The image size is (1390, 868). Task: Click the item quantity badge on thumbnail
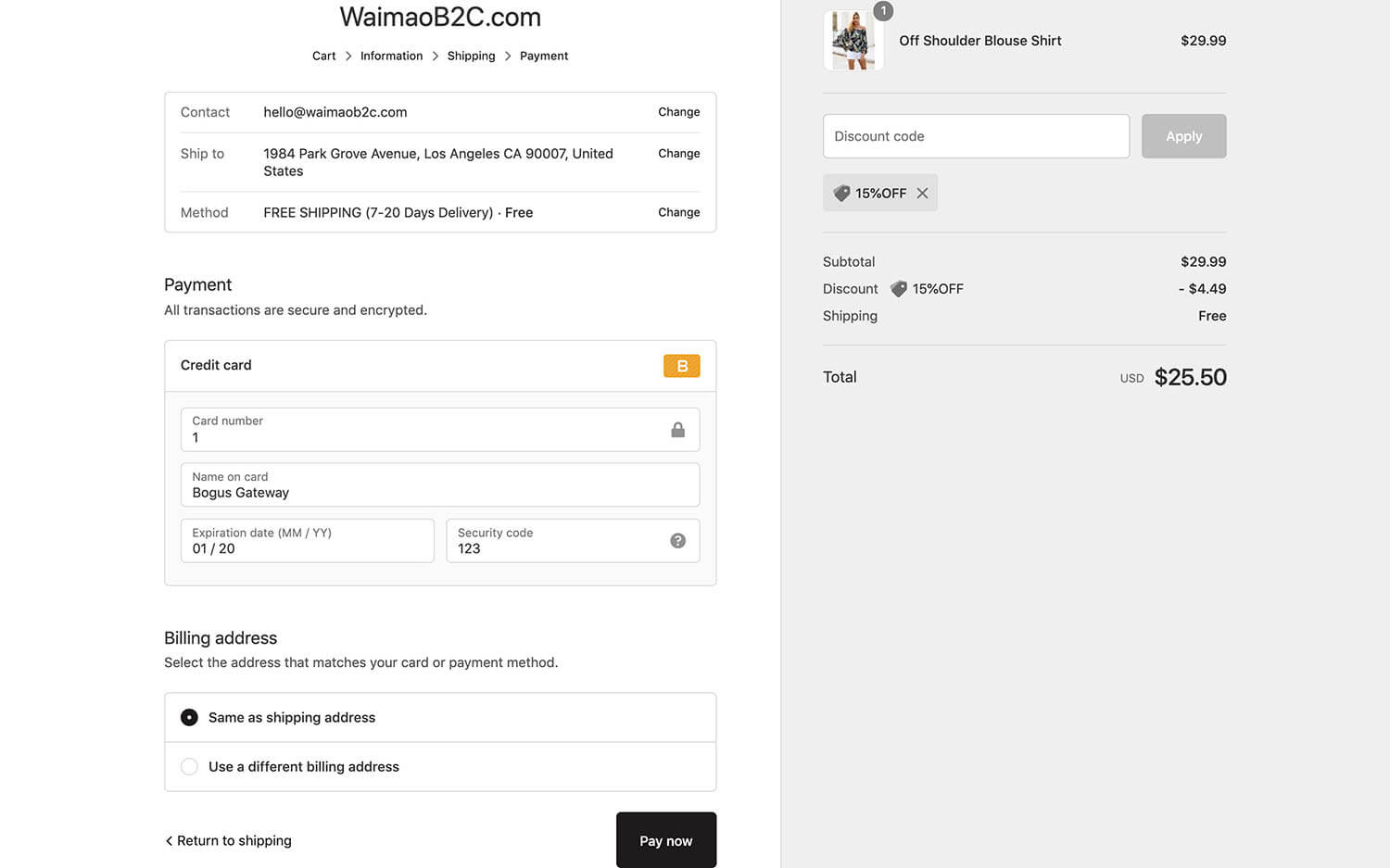pos(883,11)
